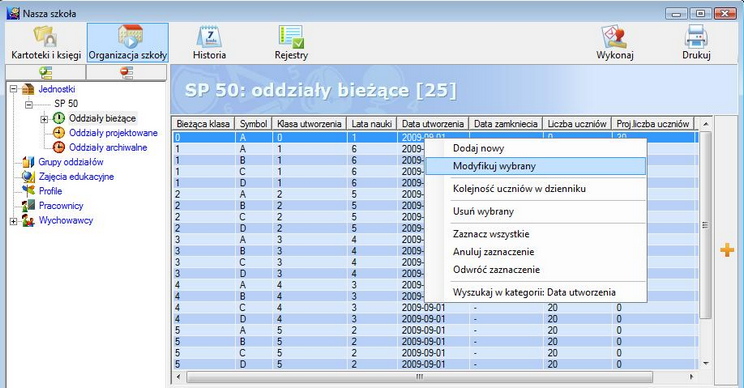Select Organizacja szkoły toolbar button
This screenshot has width=744, height=388.
tap(128, 43)
